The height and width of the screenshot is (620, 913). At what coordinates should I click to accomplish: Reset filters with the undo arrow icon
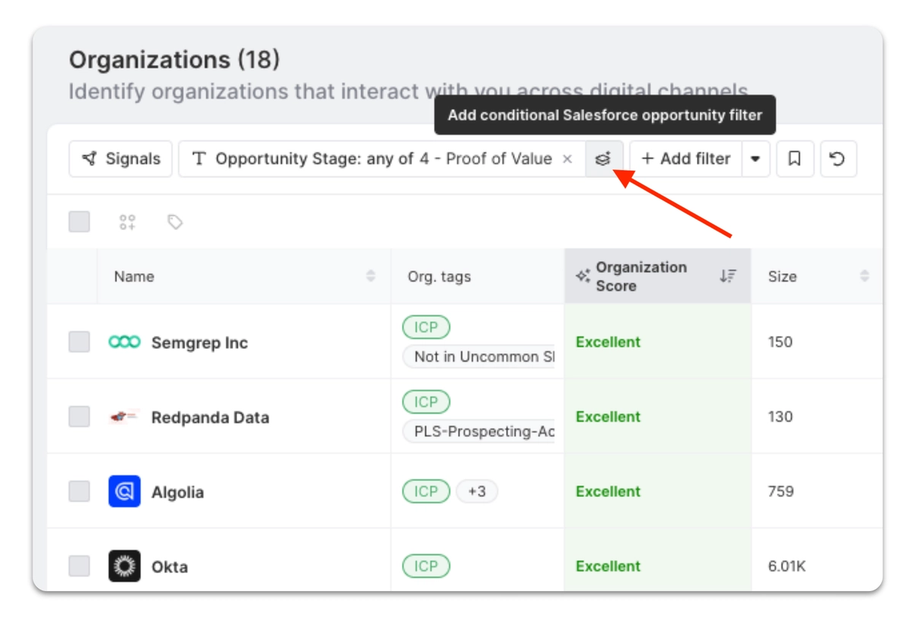click(x=838, y=159)
